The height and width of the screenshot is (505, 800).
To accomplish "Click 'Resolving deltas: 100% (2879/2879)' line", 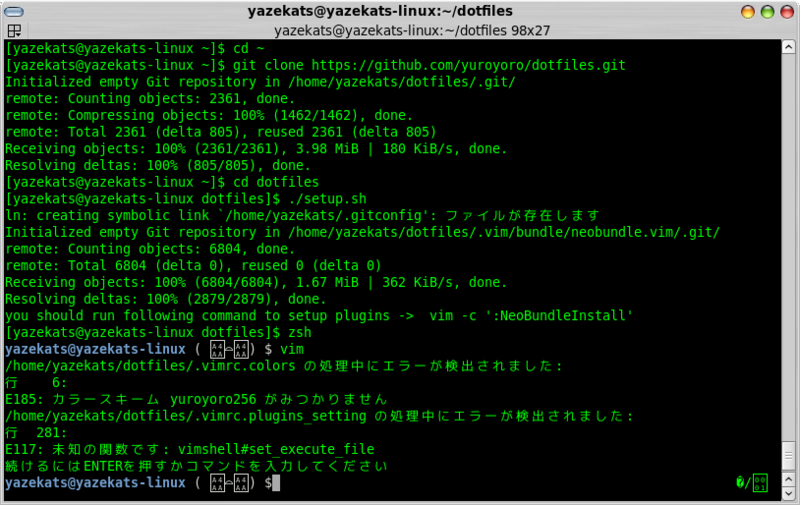I will 165,298.
